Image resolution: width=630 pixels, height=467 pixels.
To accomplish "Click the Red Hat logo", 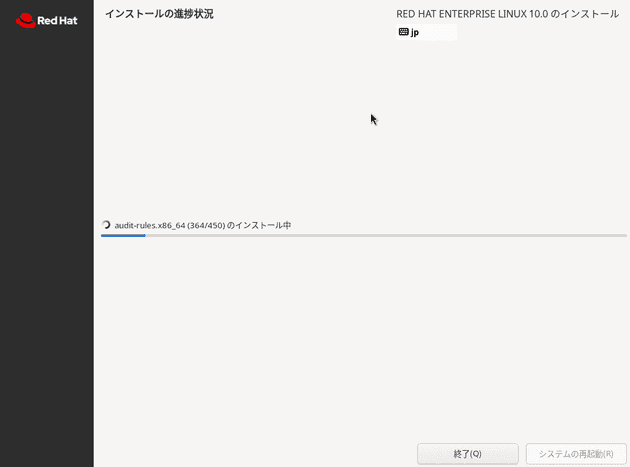I will (47, 20).
